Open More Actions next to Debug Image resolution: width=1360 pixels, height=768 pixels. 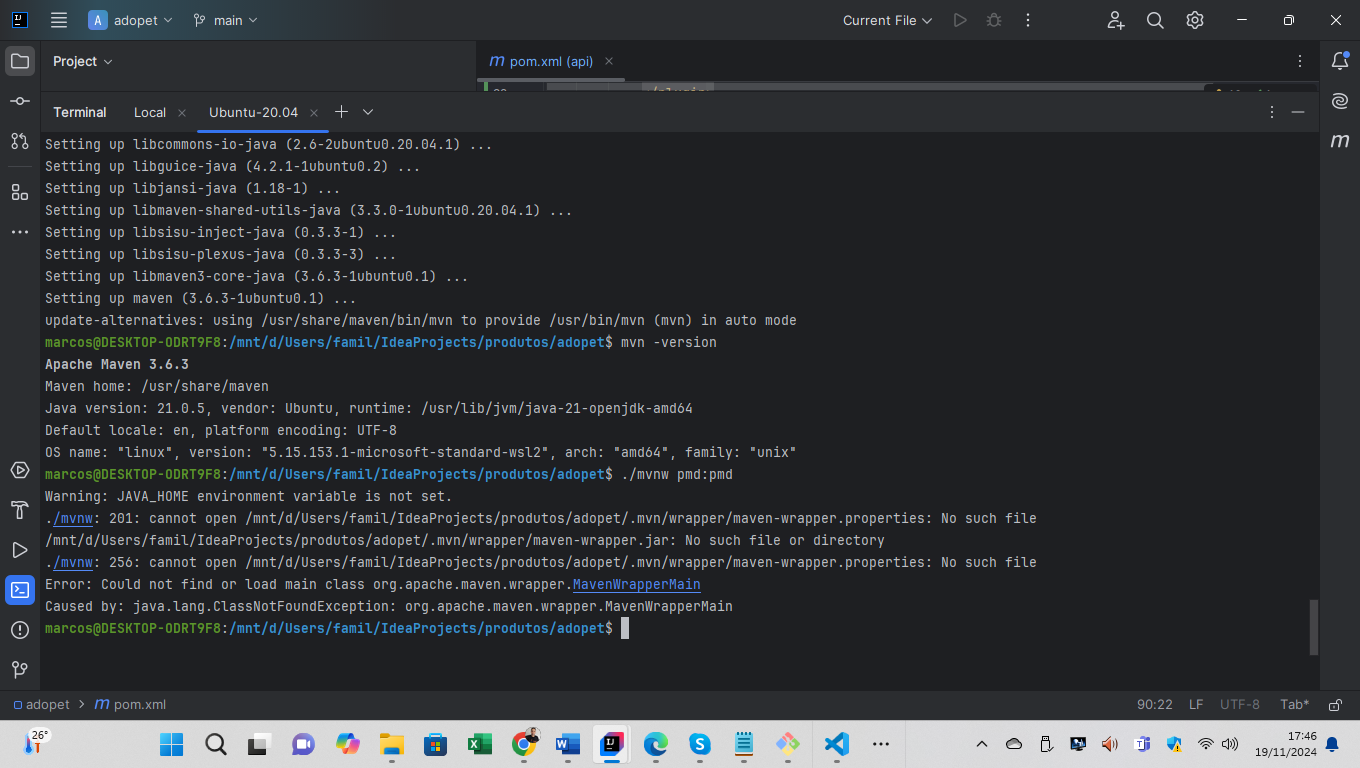pyautogui.click(x=1027, y=20)
